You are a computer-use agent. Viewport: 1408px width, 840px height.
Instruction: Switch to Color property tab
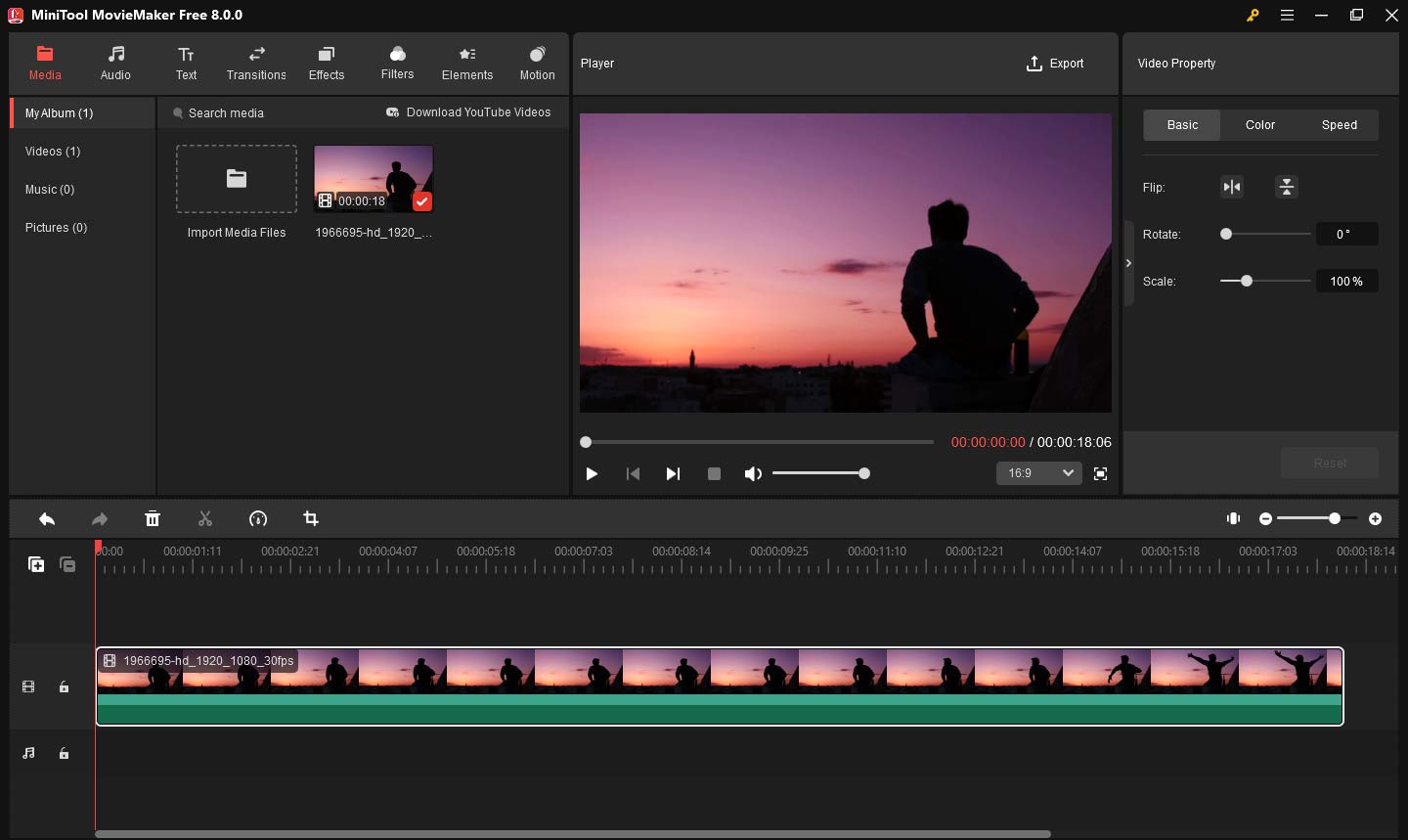pos(1260,125)
